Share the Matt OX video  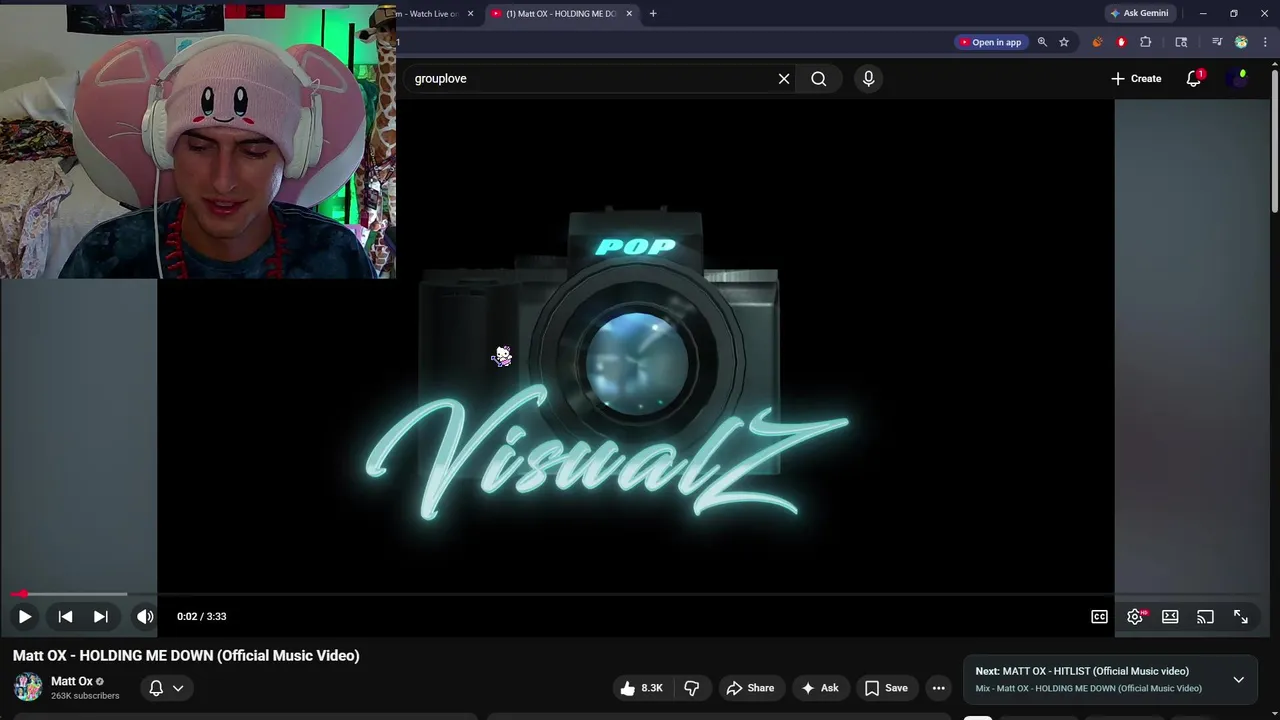(750, 688)
